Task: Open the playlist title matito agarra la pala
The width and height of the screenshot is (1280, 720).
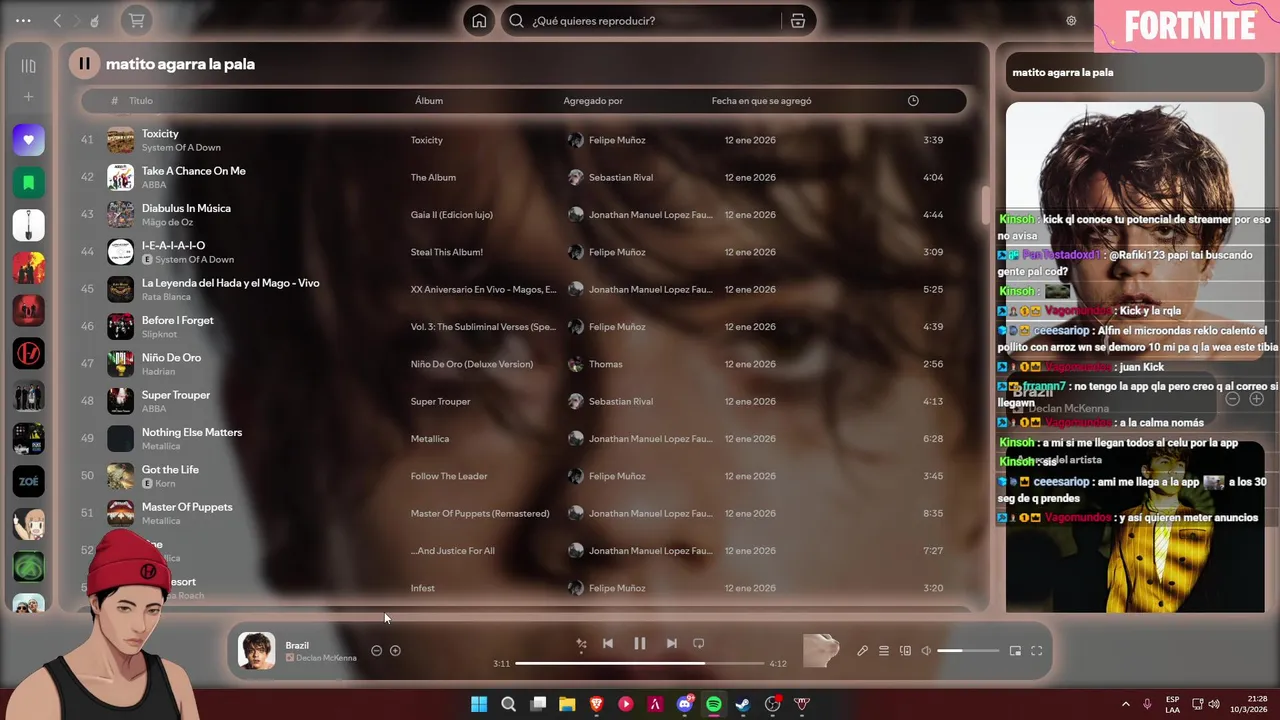Action: [180, 64]
